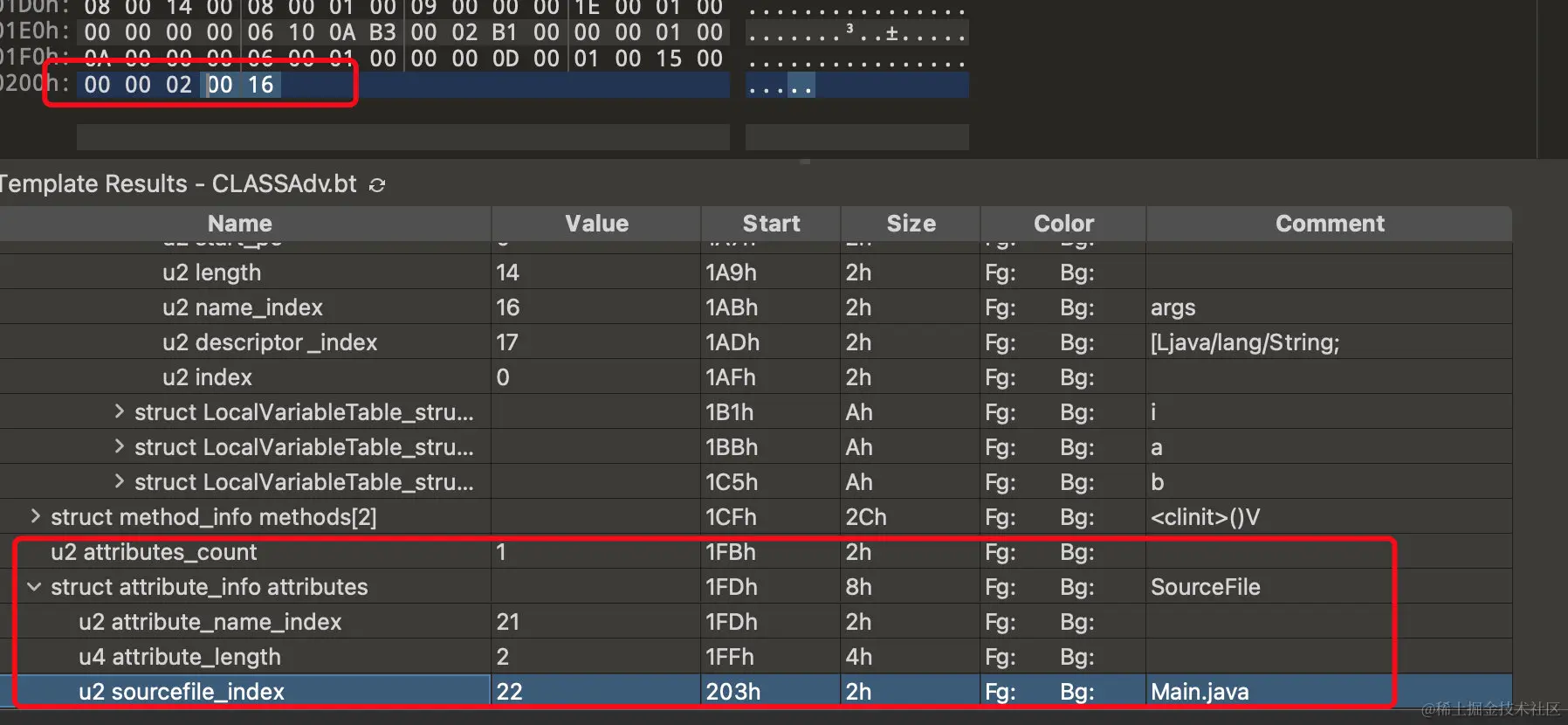The height and width of the screenshot is (725, 1568).
Task: Click start address 203h of sourcefile_index
Action: (x=733, y=692)
